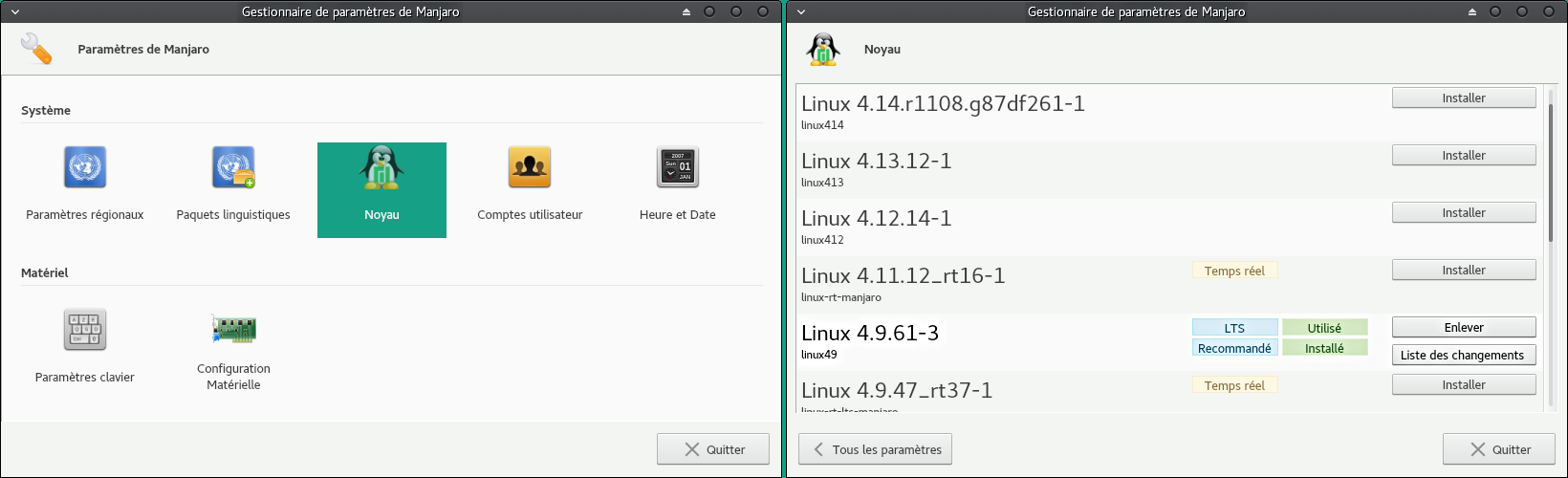Click the Recommandé tag

[x=1234, y=348]
